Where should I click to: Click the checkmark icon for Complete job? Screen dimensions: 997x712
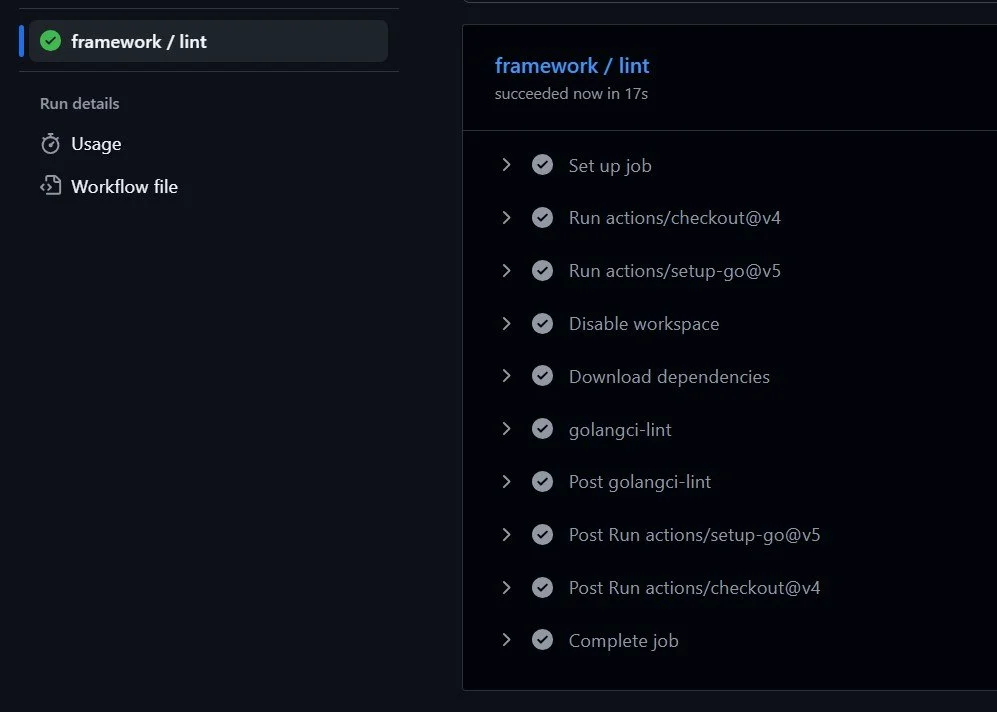point(542,640)
